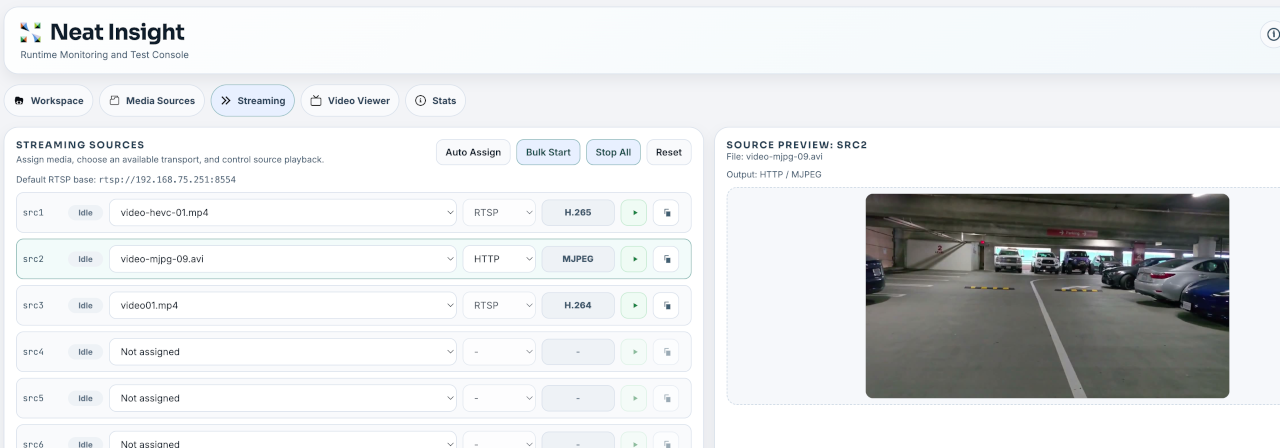Click the Idle status badge for src4
This screenshot has height=448, width=1280.
[86, 352]
